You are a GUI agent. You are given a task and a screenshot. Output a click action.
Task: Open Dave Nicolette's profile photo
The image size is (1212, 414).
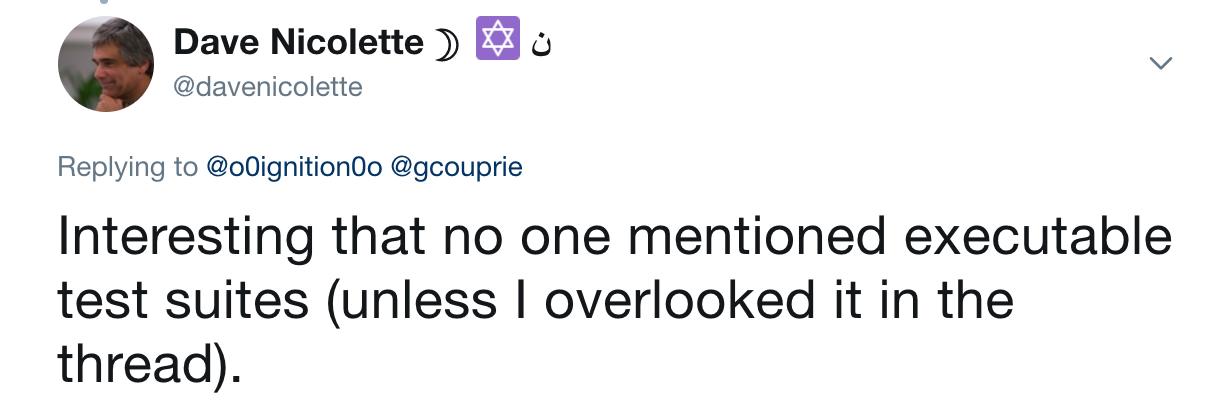[106, 65]
